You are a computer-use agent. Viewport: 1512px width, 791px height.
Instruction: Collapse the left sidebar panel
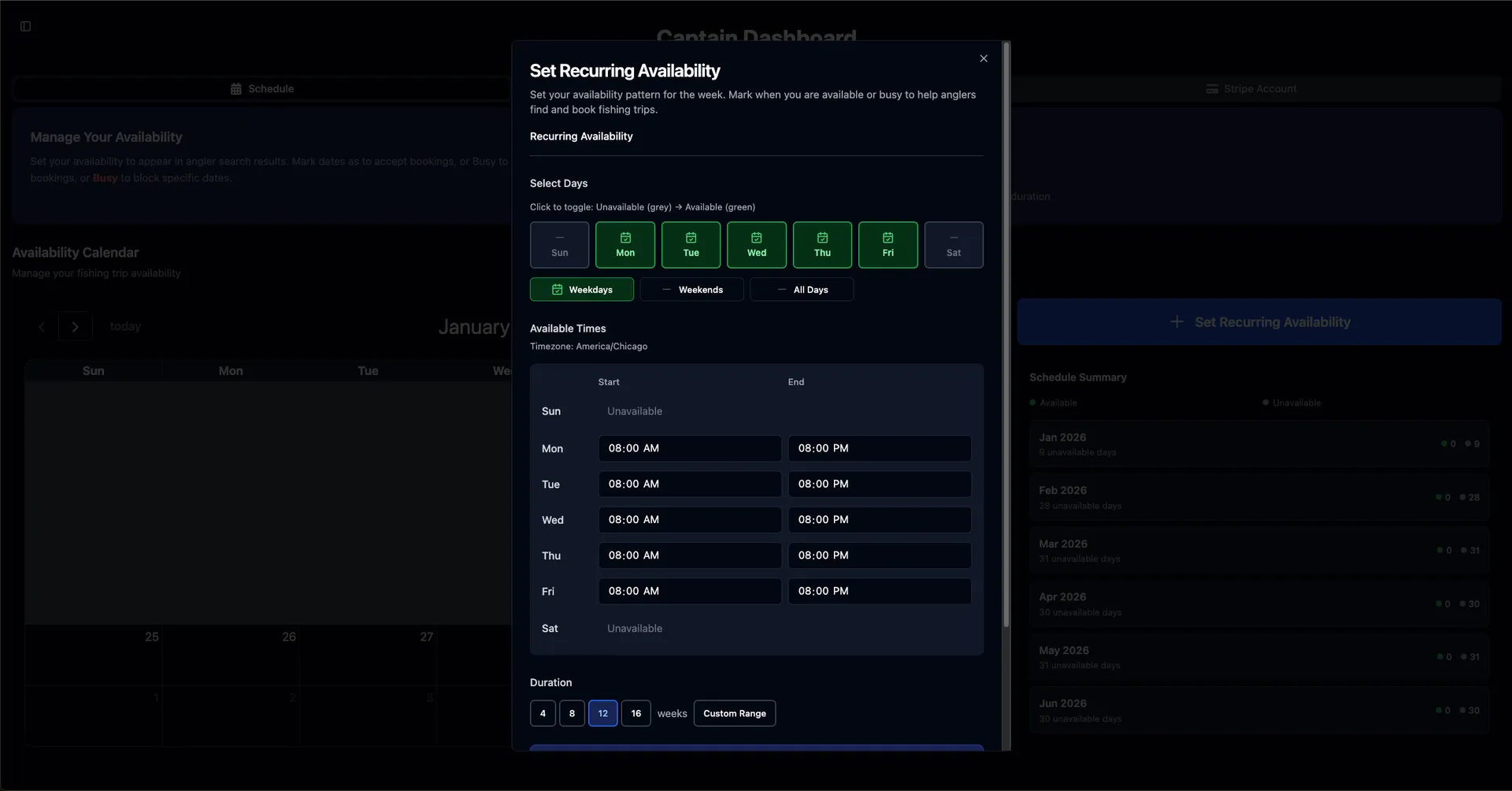tap(26, 26)
